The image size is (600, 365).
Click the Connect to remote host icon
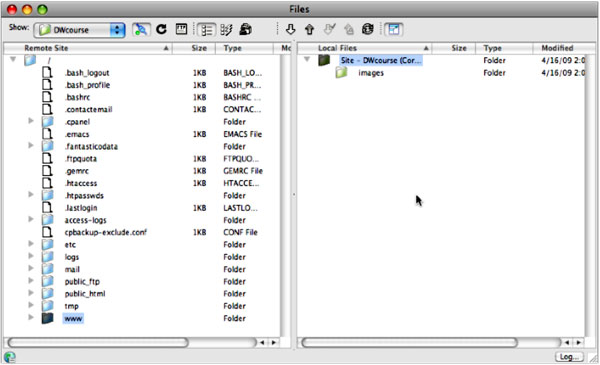pos(141,30)
